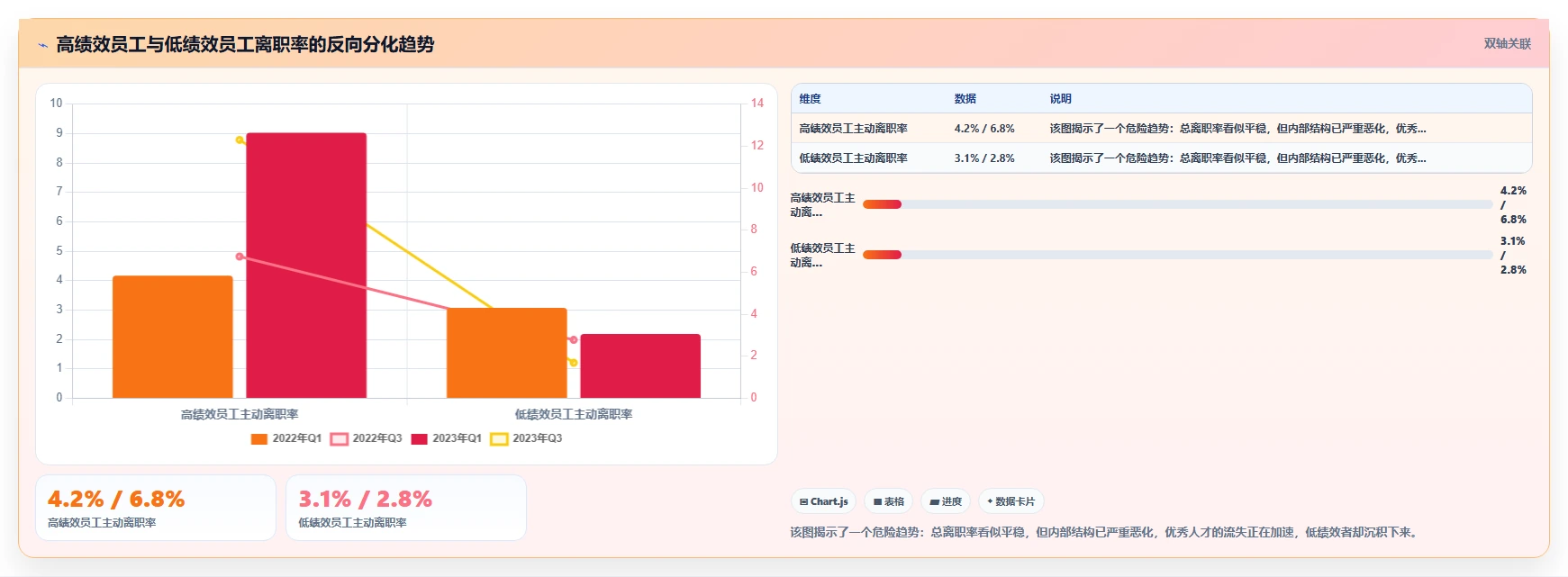The image size is (1568, 577).
Task: Open the 4.2% / 6.8% data card
Action: 156,508
